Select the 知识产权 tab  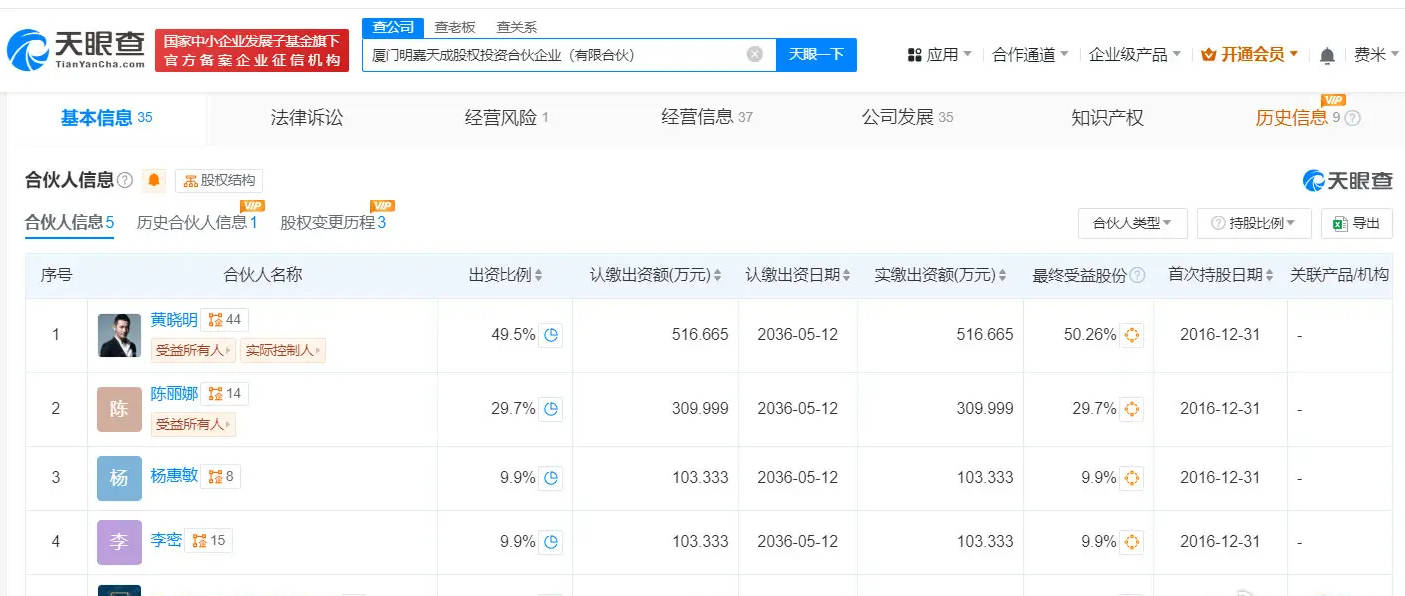tap(1107, 118)
